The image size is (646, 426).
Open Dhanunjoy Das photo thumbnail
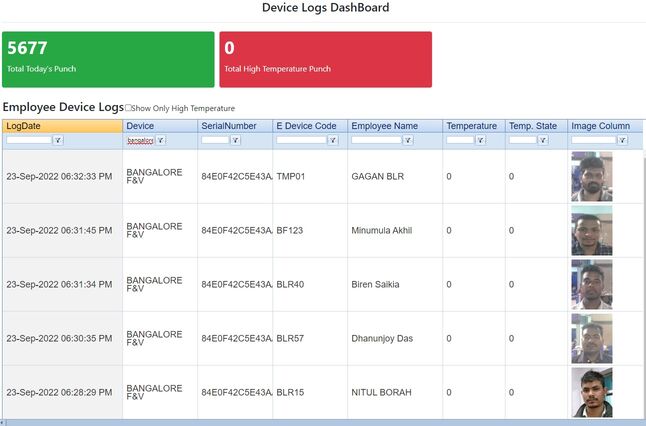(x=592, y=338)
